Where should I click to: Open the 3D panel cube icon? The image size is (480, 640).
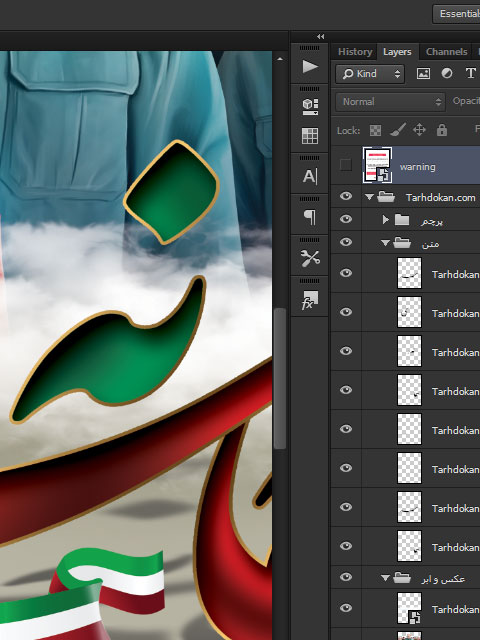(310, 107)
